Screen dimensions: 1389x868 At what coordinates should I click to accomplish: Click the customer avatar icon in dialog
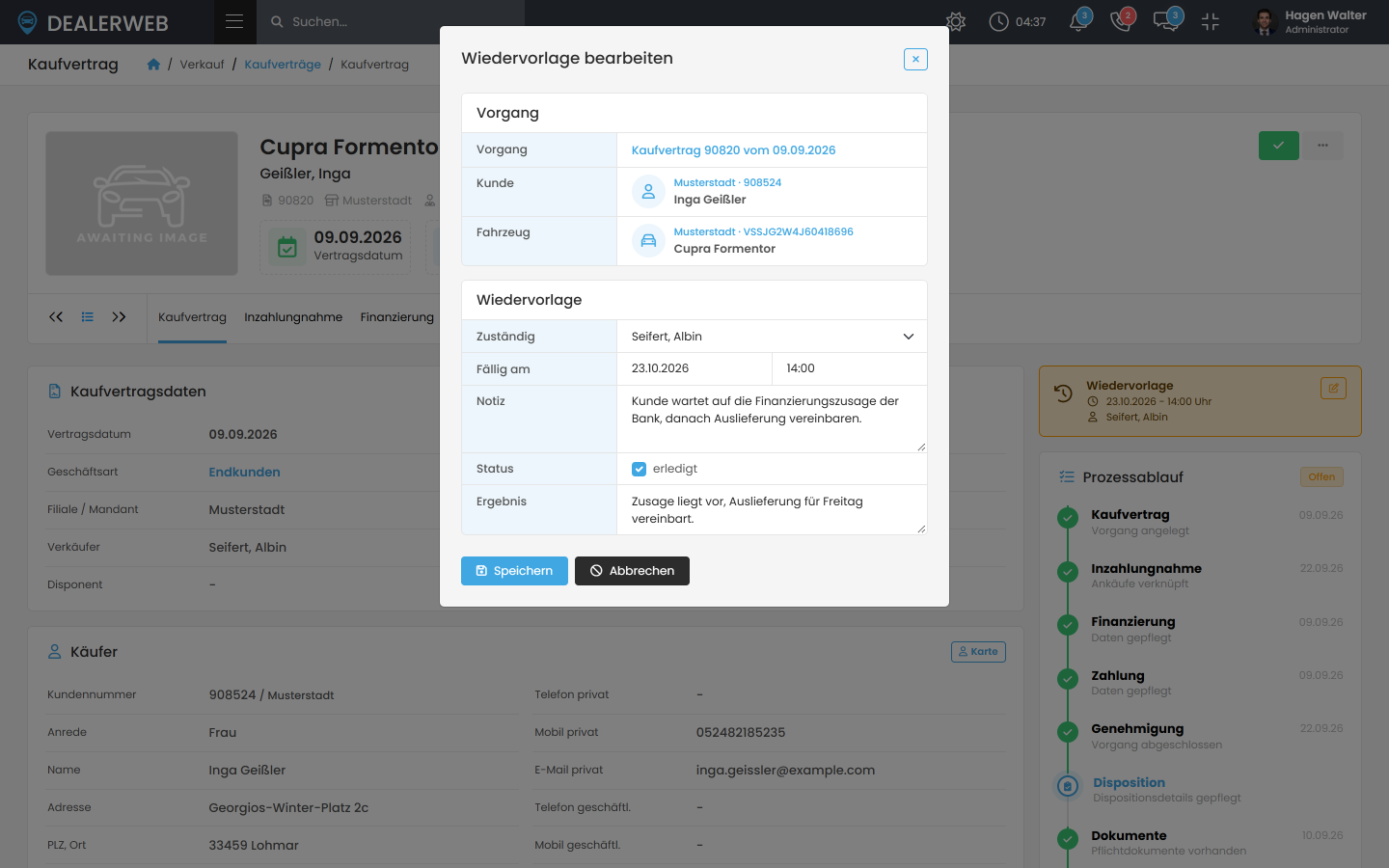pyautogui.click(x=648, y=191)
